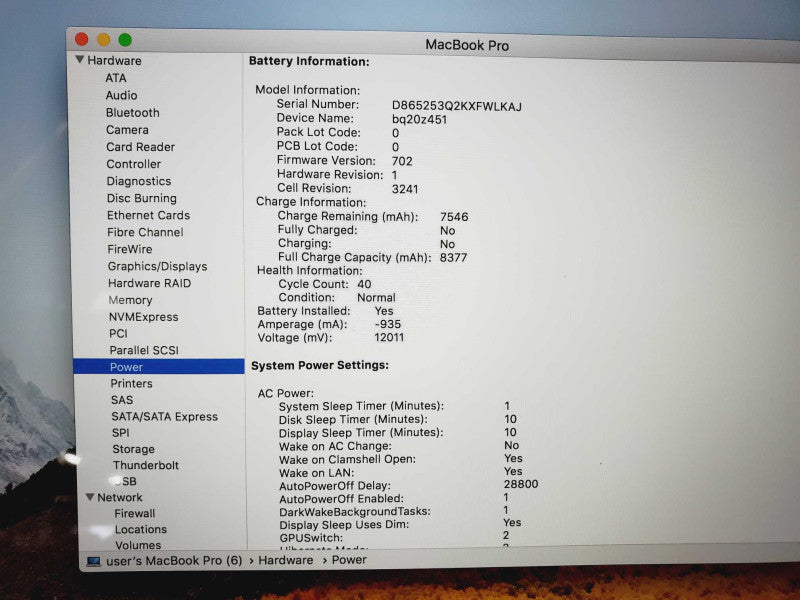Click the Charge Information label
This screenshot has height=600, width=800.
point(311,202)
